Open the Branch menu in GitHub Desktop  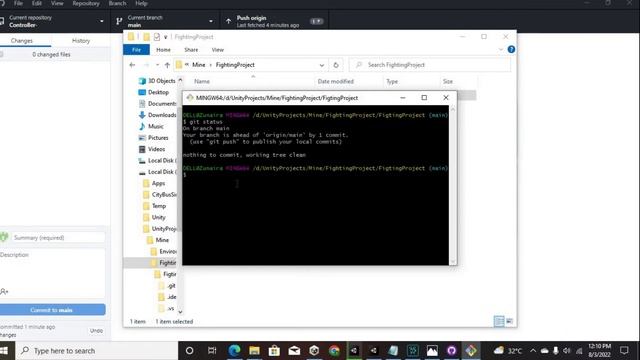(118, 3)
